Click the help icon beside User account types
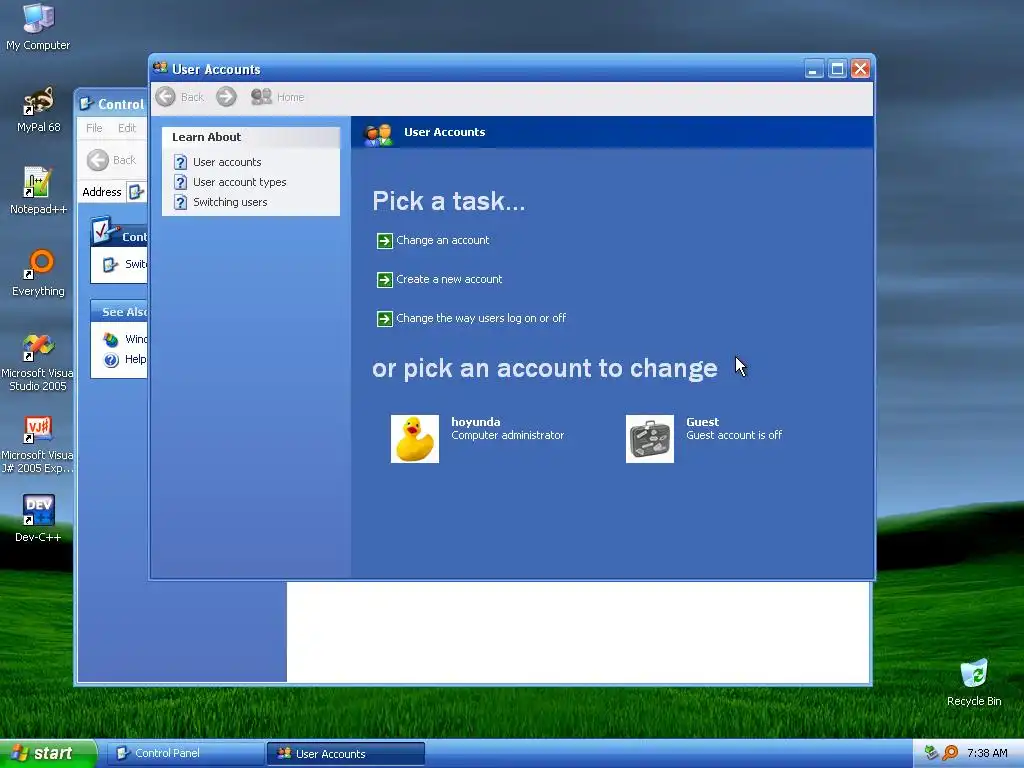This screenshot has width=1024, height=768. [x=181, y=182]
